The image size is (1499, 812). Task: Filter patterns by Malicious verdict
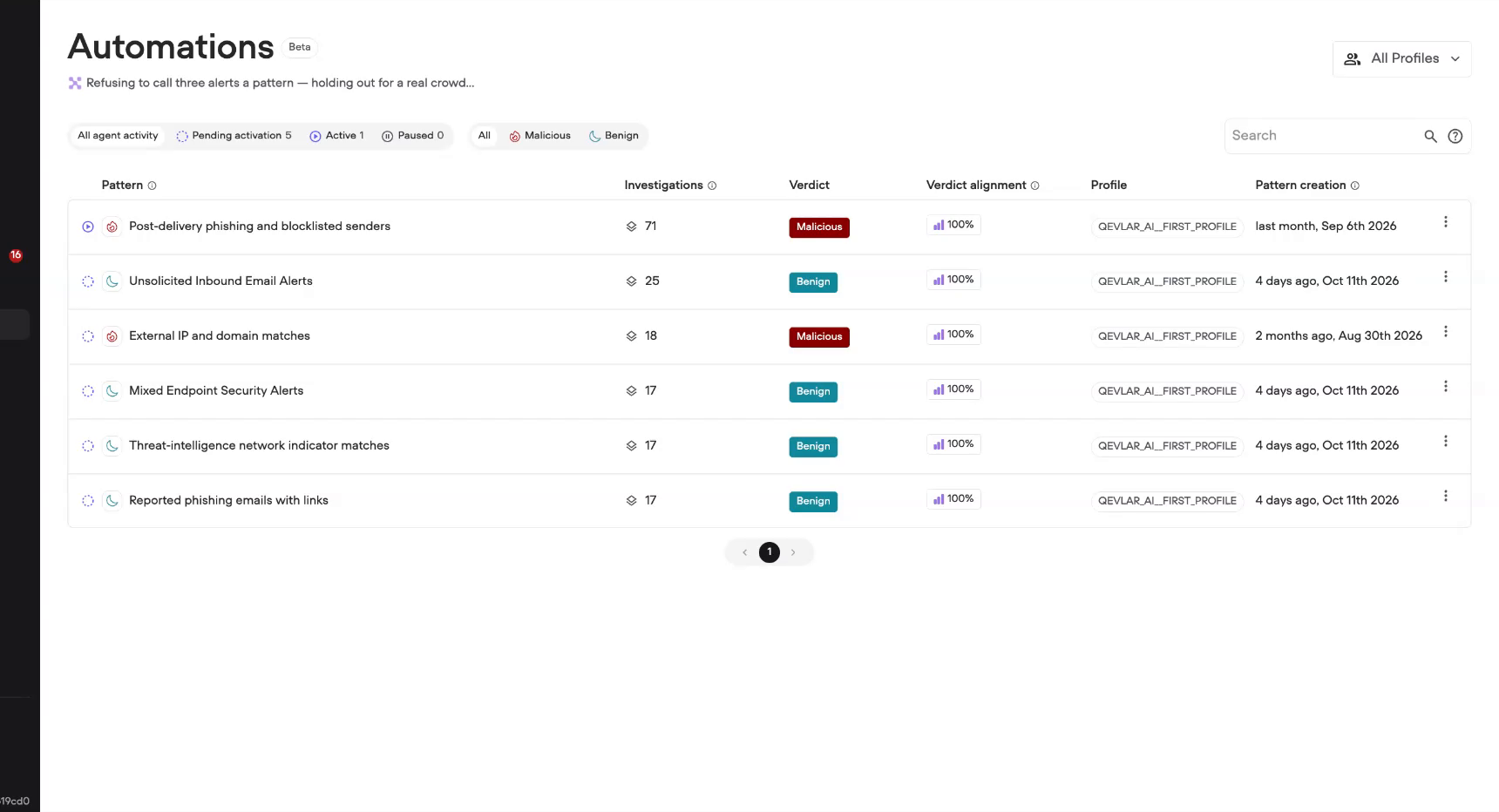[x=539, y=136]
